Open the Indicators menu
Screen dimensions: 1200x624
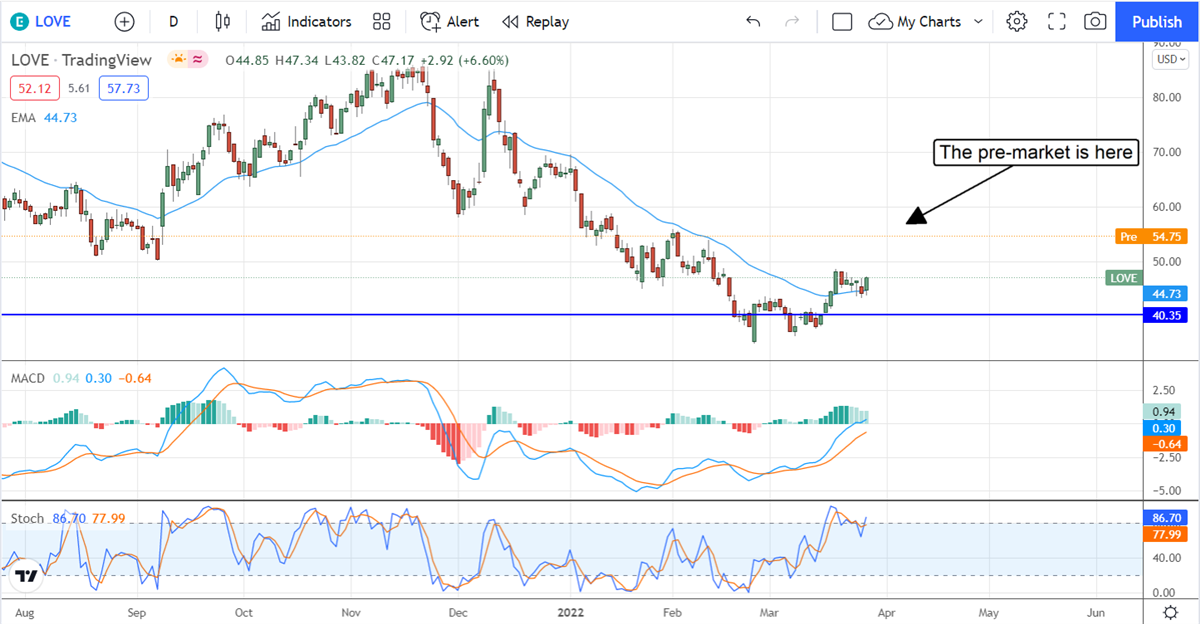pos(306,21)
